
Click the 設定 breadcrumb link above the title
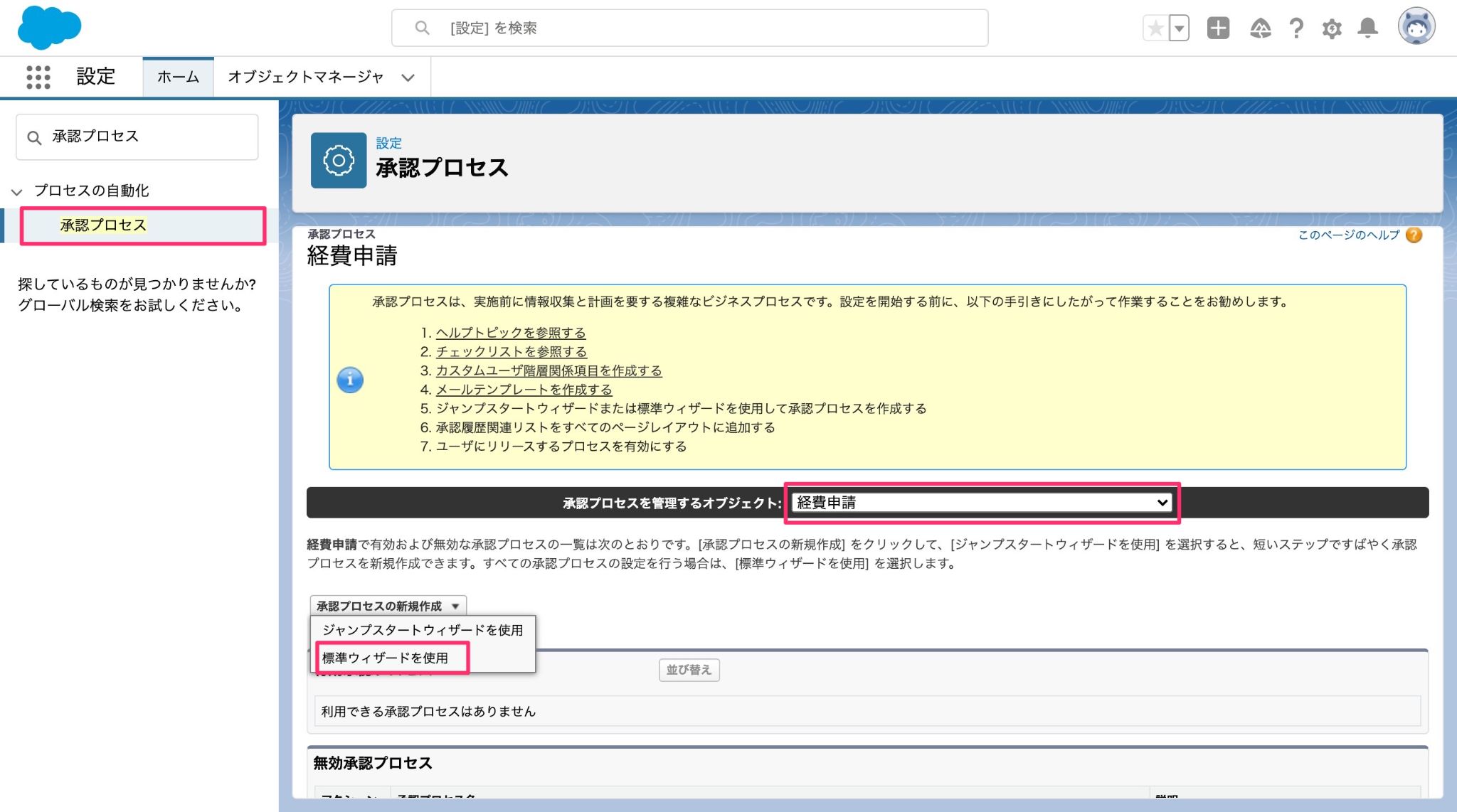coord(388,143)
